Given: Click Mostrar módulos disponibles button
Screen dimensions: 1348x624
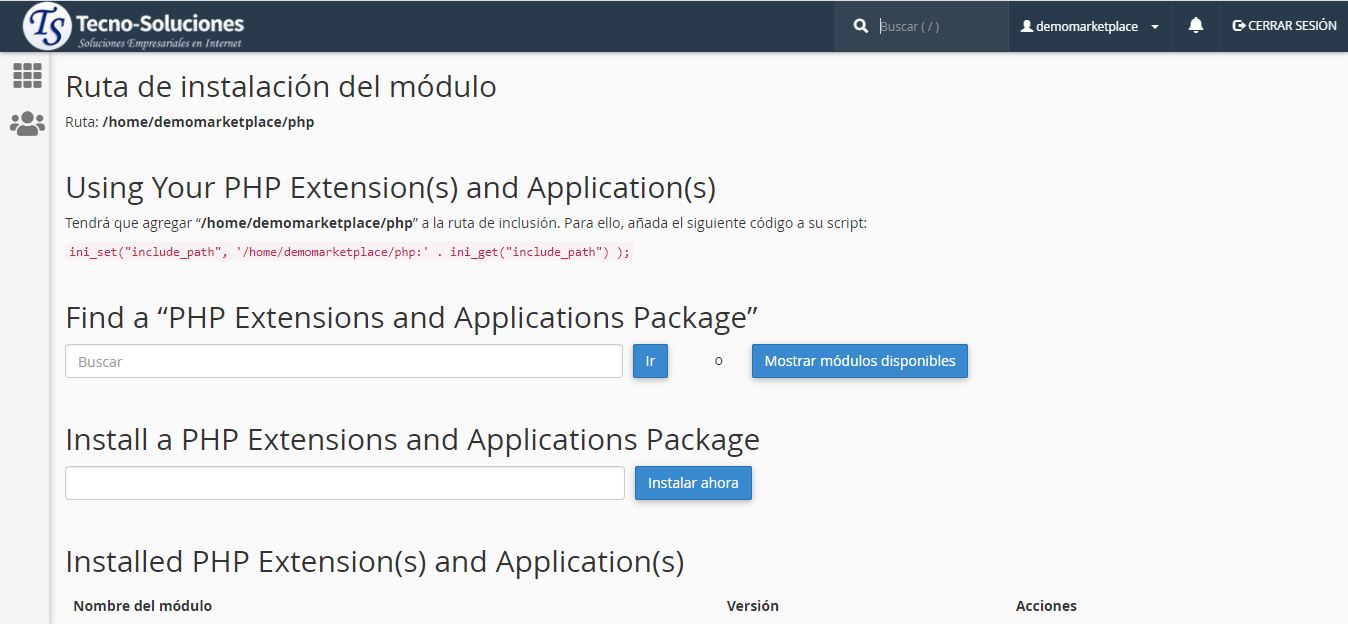Looking at the screenshot, I should [x=859, y=361].
